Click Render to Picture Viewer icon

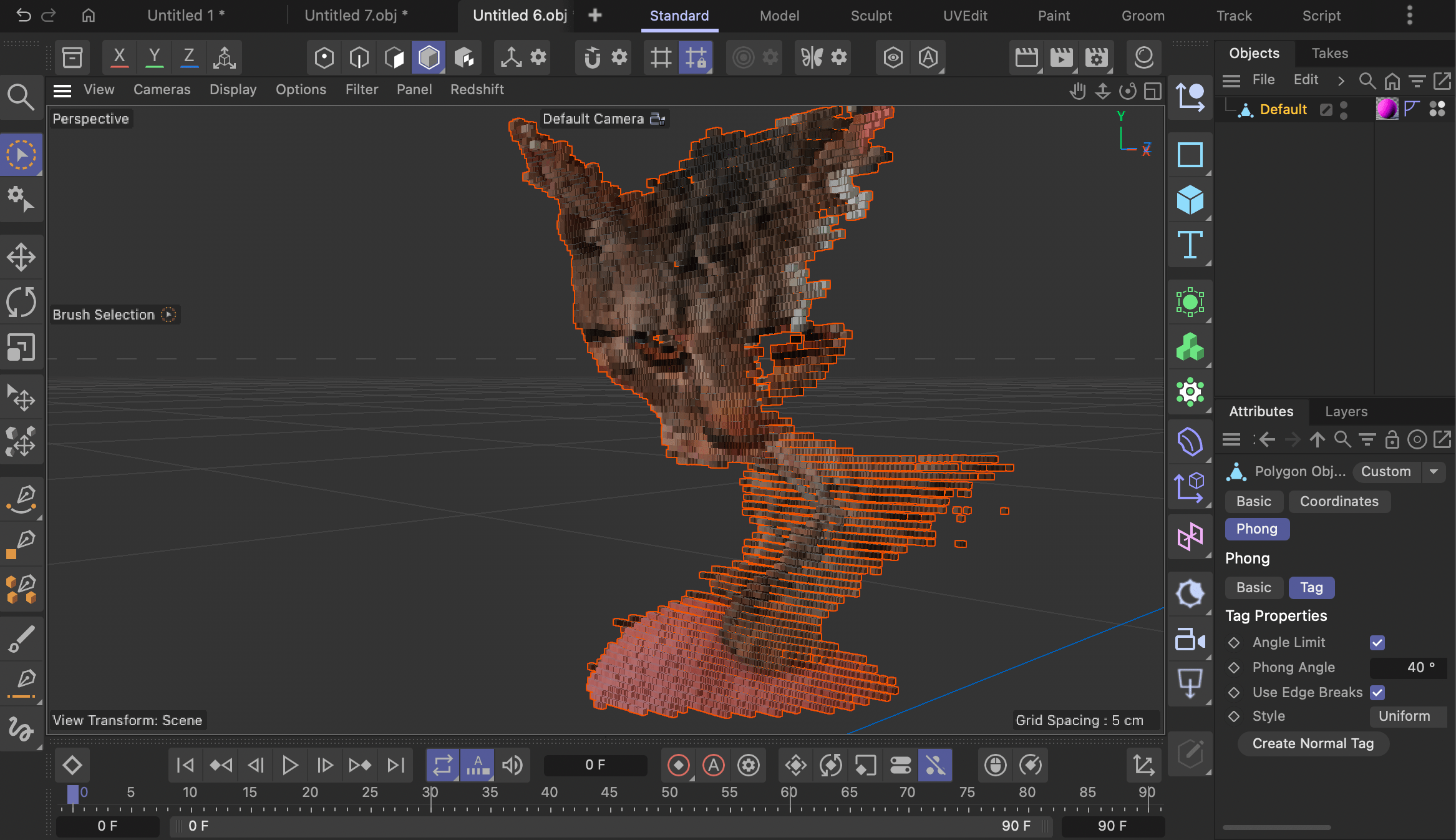pos(1061,58)
